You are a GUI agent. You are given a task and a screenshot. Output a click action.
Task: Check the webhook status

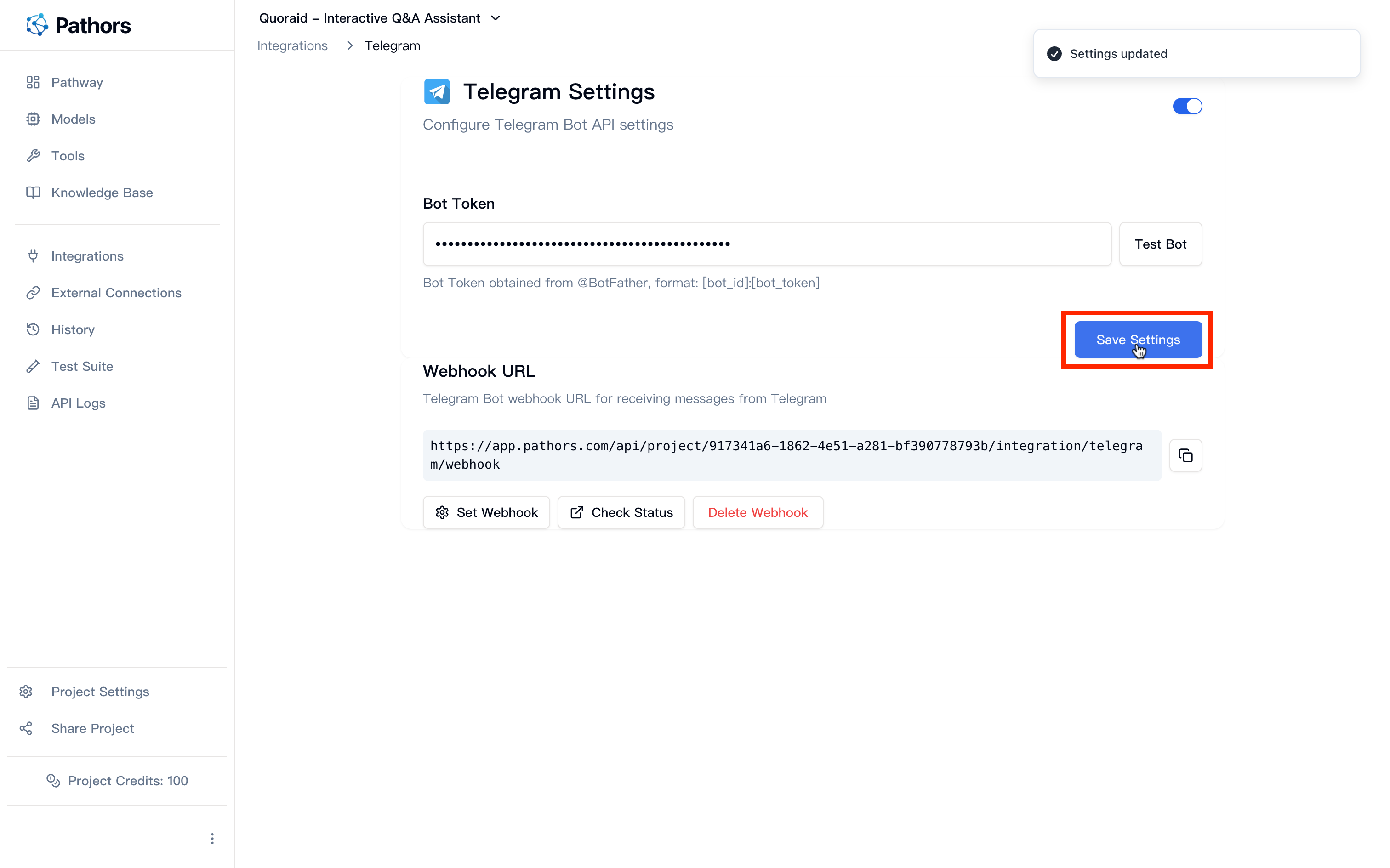[x=621, y=512]
